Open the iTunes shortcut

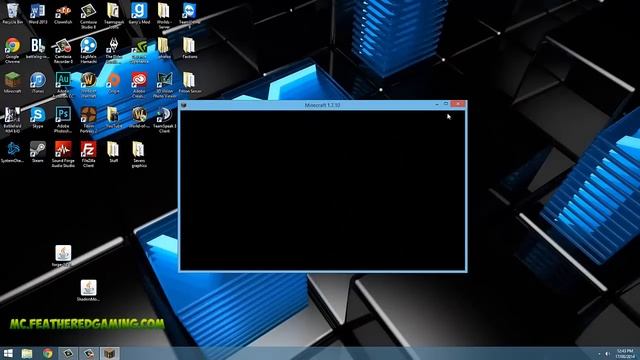[38, 83]
